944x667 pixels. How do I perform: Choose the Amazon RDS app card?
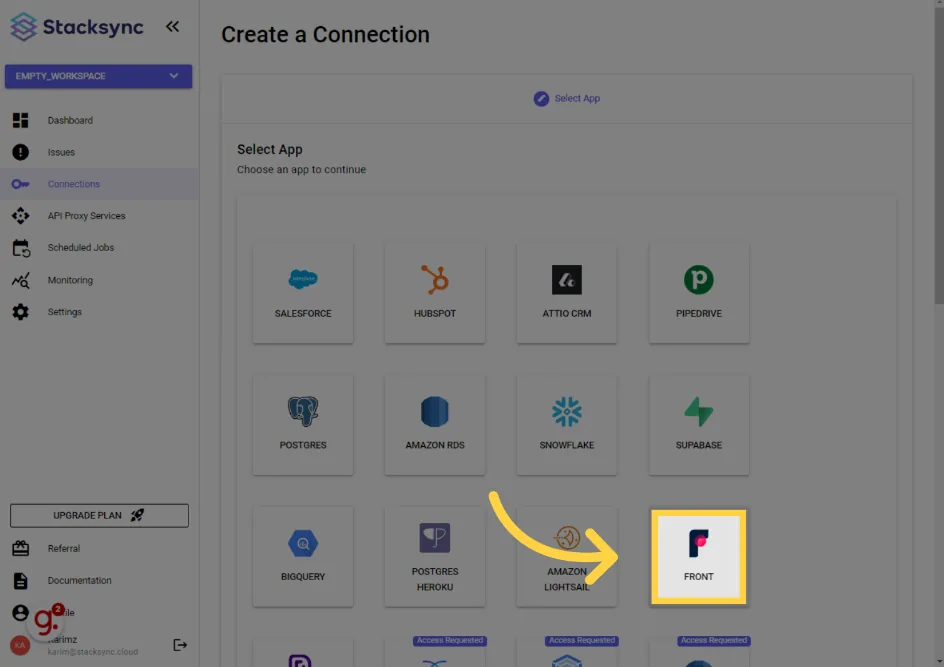tap(435, 425)
